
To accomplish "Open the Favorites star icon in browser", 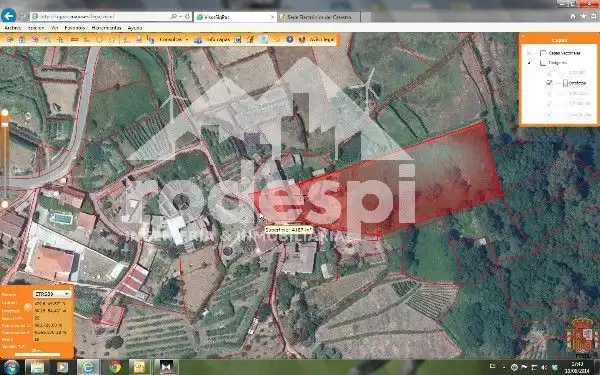I will tap(583, 16).
